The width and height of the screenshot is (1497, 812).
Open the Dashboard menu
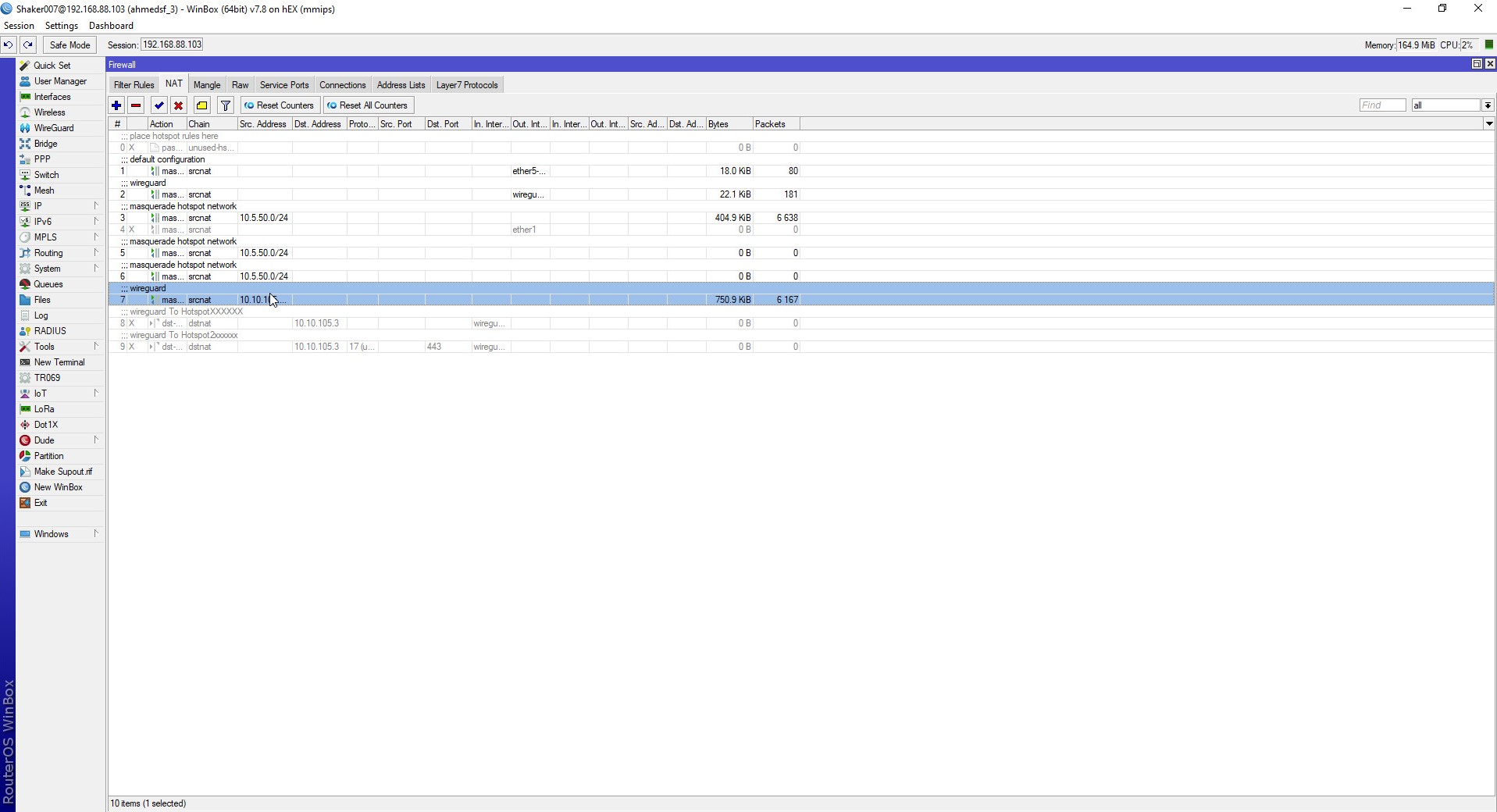(111, 26)
